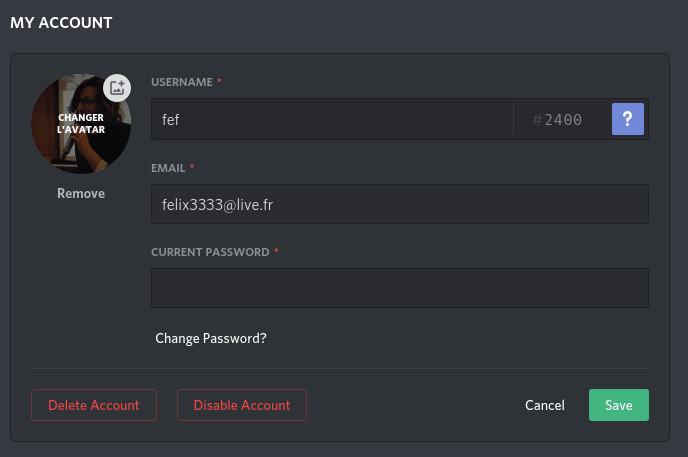Click the red asterisk beside EMAIL
The width and height of the screenshot is (688, 457).
(x=192, y=167)
